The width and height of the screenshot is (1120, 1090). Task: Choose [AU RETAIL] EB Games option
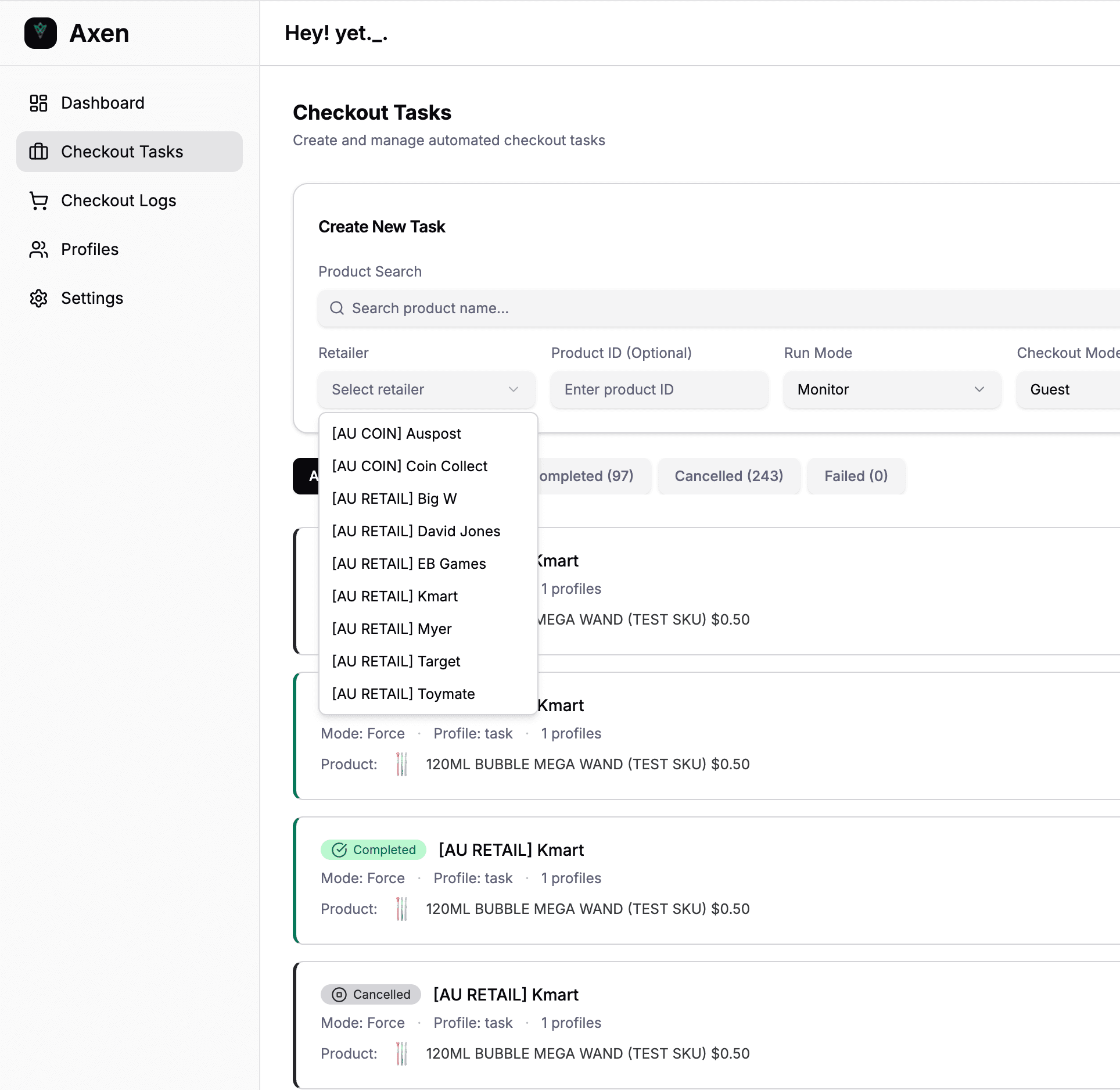409,564
